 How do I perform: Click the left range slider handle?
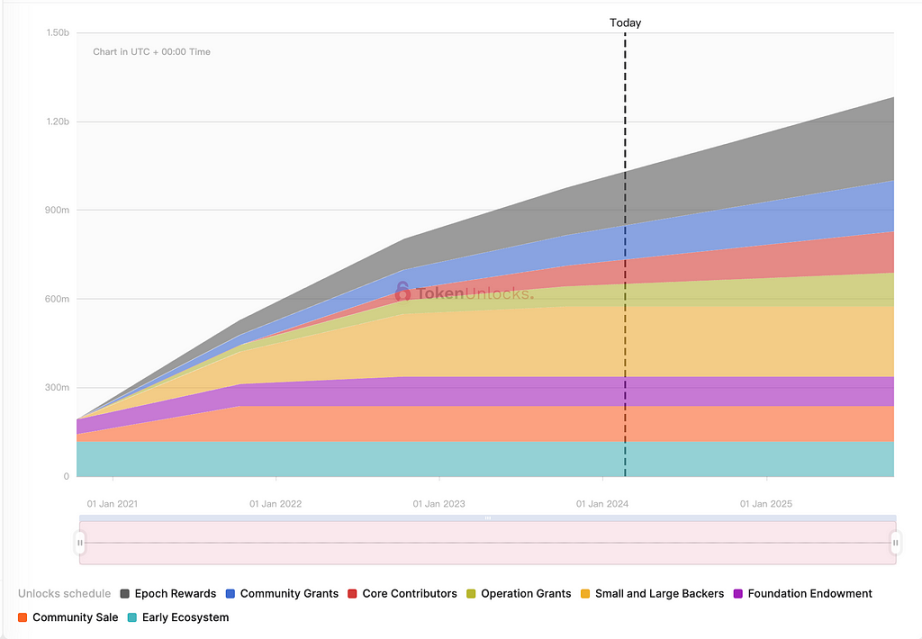click(x=80, y=543)
